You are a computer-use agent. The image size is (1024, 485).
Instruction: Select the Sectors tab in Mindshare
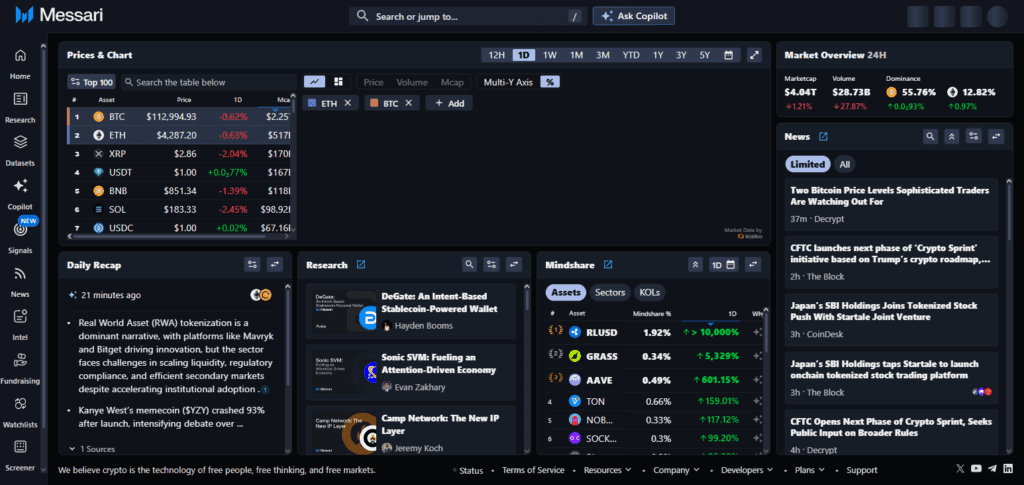coord(609,292)
